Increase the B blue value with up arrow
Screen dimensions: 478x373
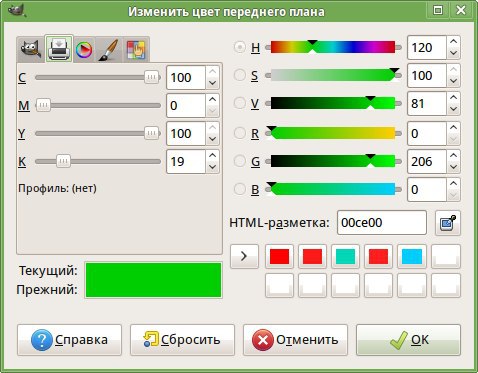pyautogui.click(x=453, y=184)
